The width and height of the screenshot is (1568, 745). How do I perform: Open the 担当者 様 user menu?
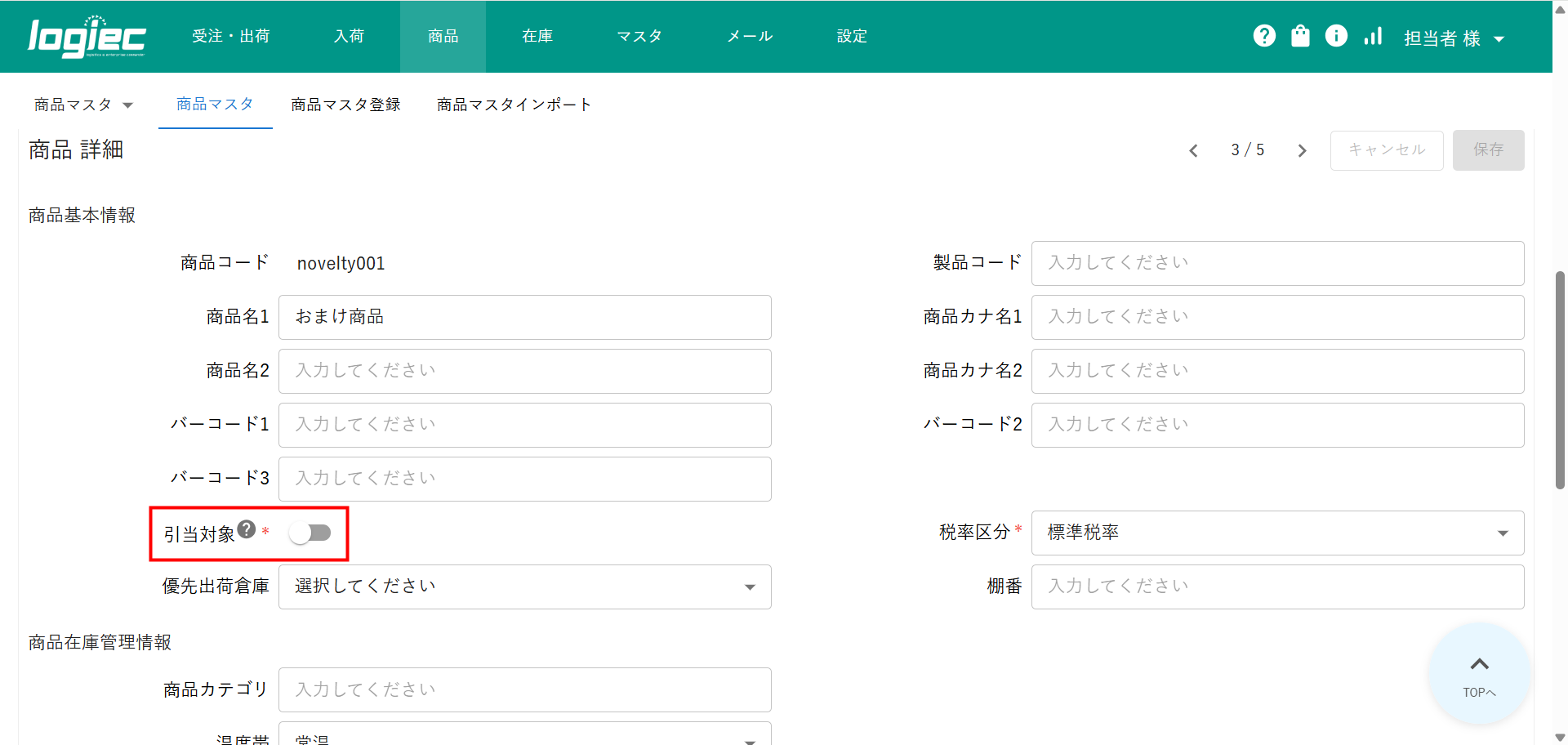1454,38
